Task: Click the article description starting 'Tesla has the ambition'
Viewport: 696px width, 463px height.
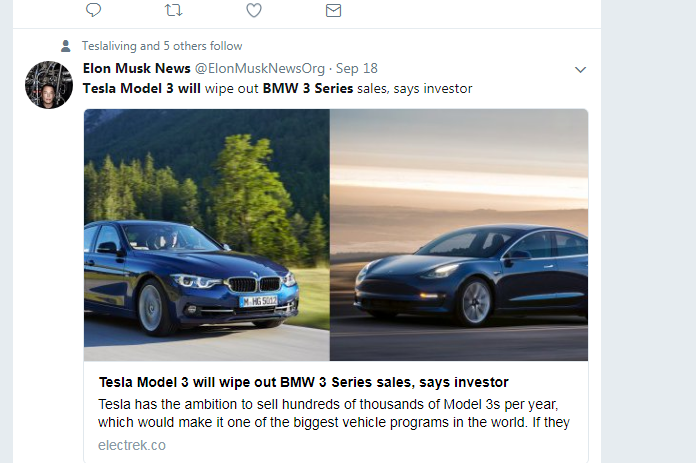Action: click(x=335, y=412)
